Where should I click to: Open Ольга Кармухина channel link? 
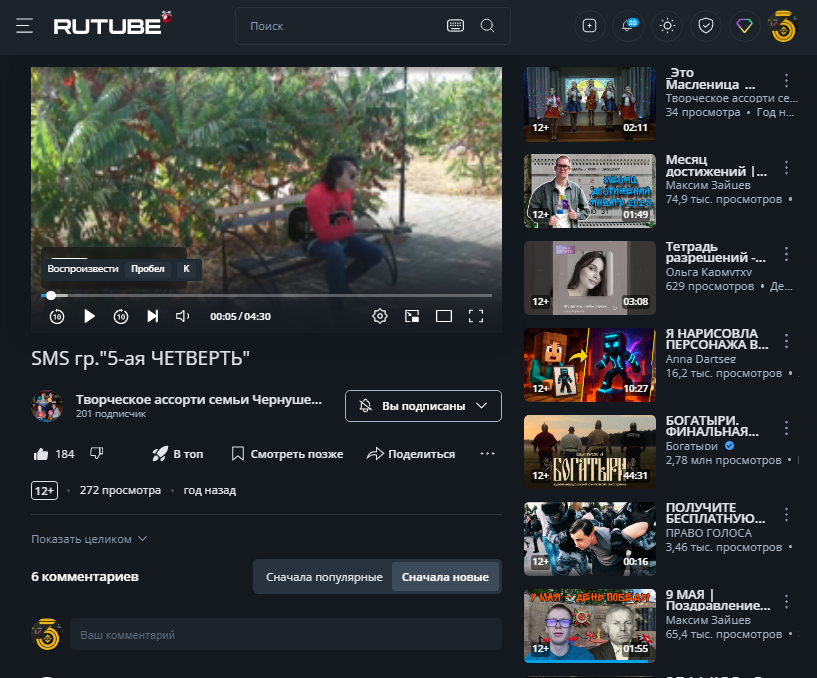709,272
